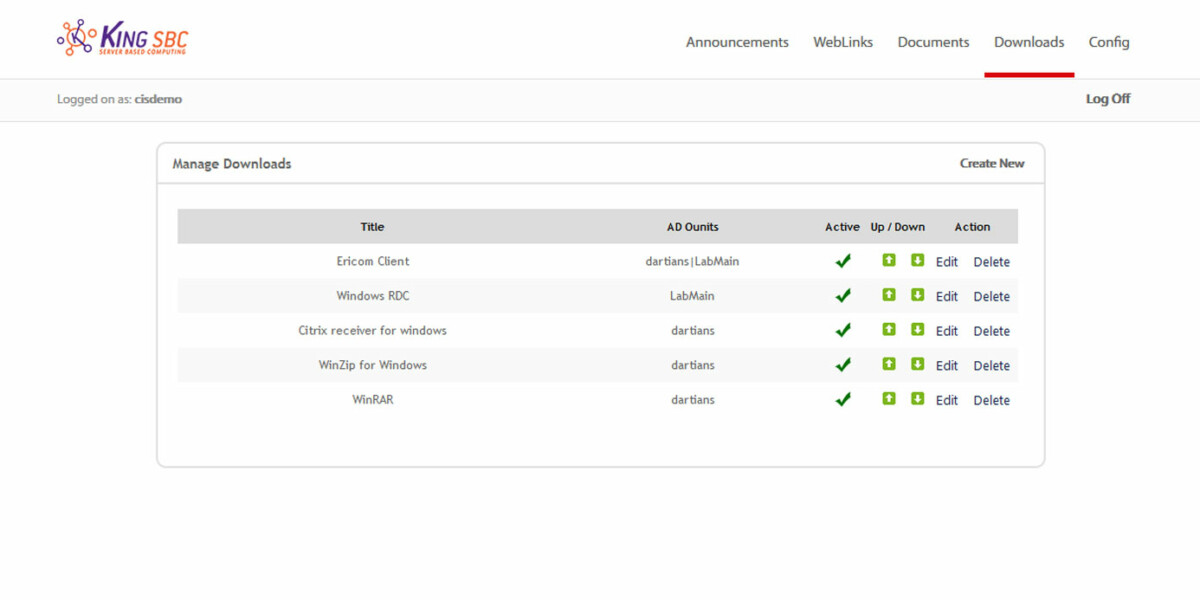Move Ericom Client up using its arrow icon
1200x600 pixels.
pyautogui.click(x=888, y=260)
